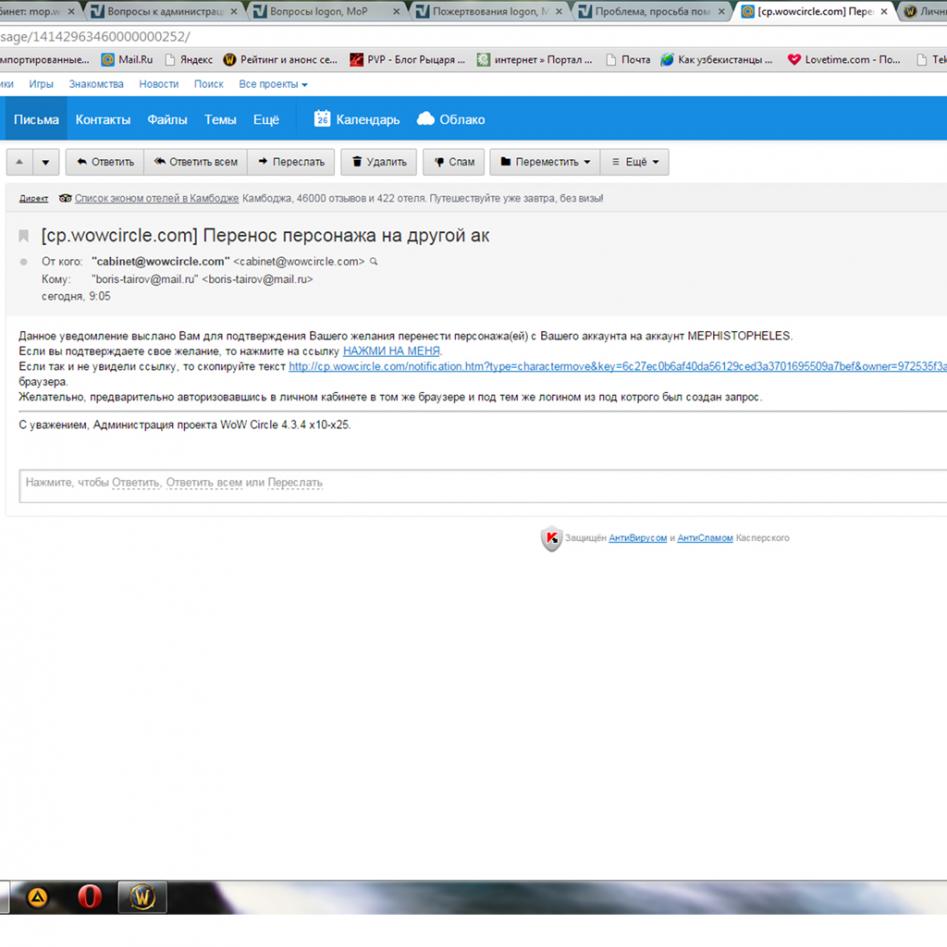The width and height of the screenshot is (947, 947).
Task: Click the quick reply input field
Action: (x=480, y=483)
